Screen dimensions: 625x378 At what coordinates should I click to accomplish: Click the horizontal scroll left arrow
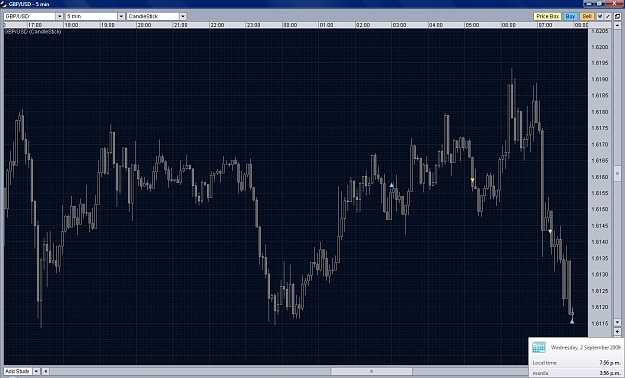coord(46,371)
